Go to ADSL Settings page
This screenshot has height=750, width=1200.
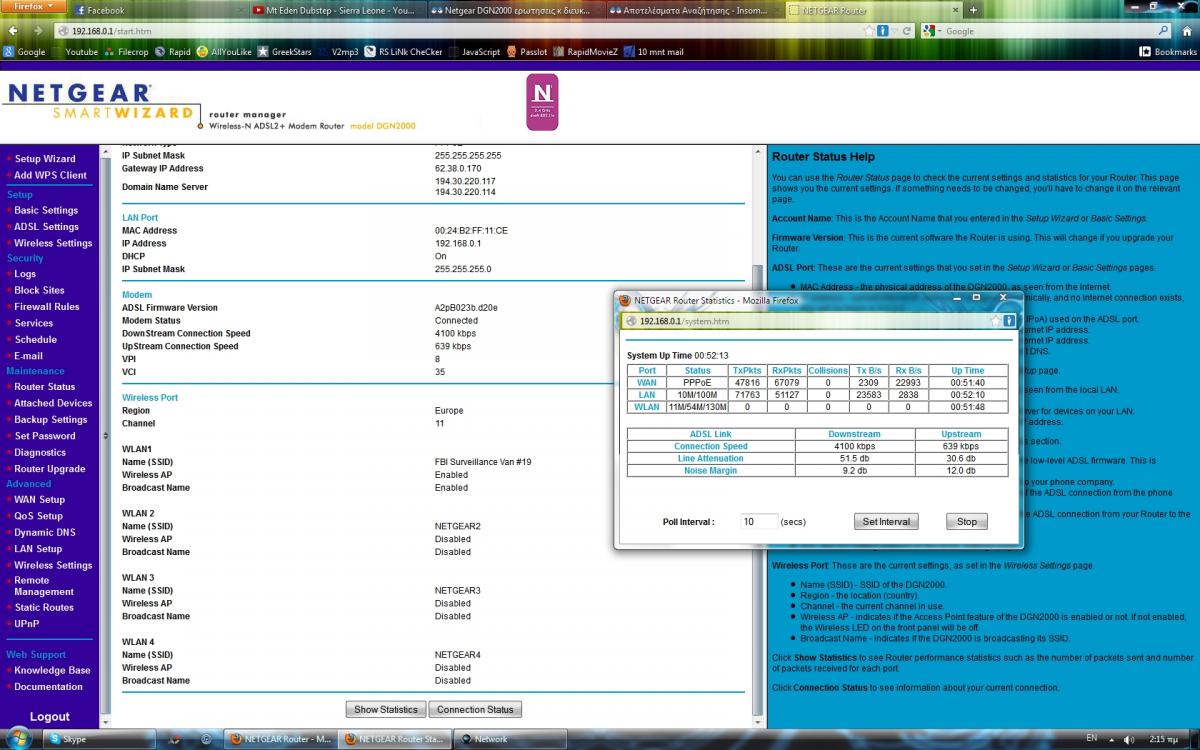pos(46,227)
